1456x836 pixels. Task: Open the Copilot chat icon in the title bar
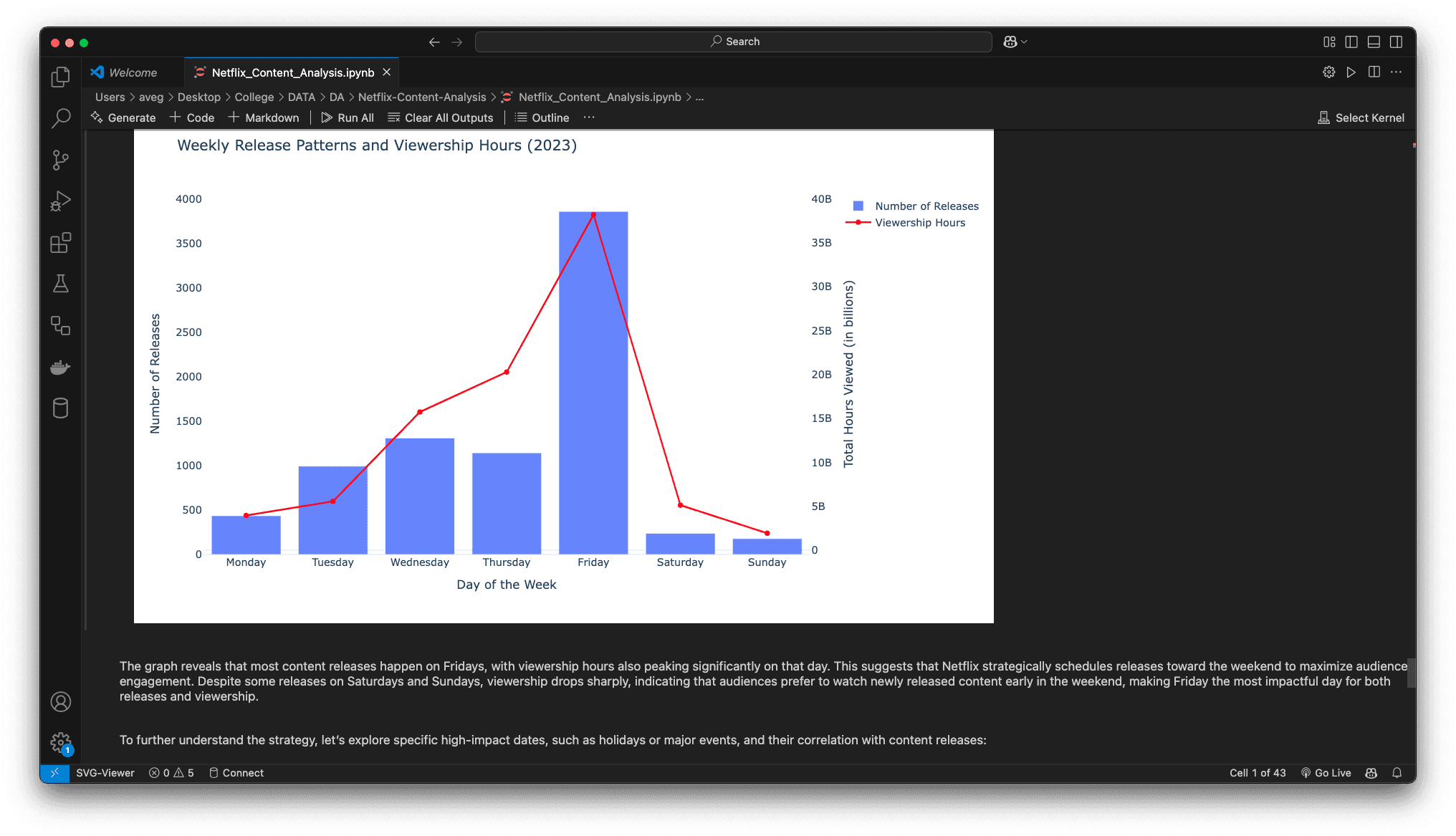tap(1010, 42)
